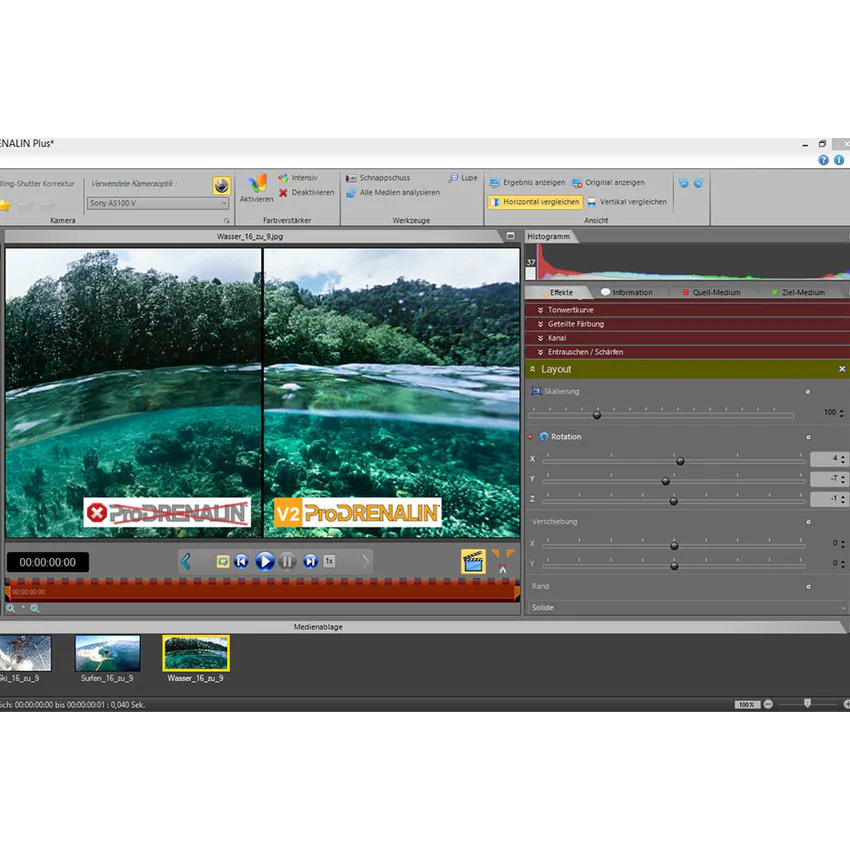Start playback with the blue play button

(x=265, y=561)
